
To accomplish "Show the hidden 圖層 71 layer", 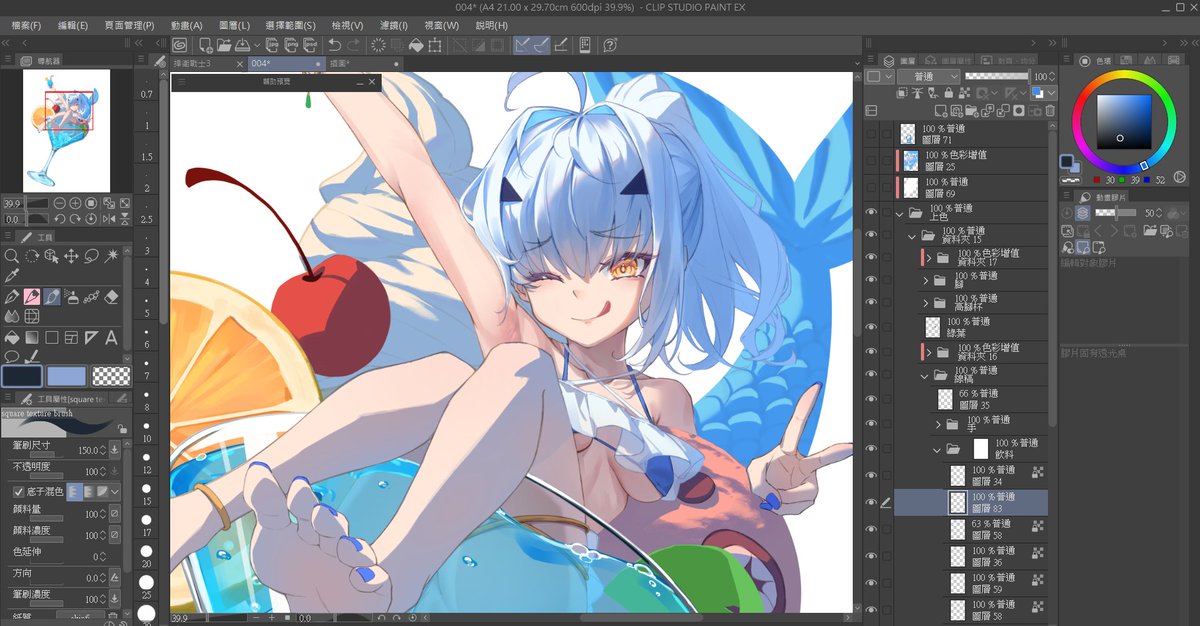I will pos(871,133).
